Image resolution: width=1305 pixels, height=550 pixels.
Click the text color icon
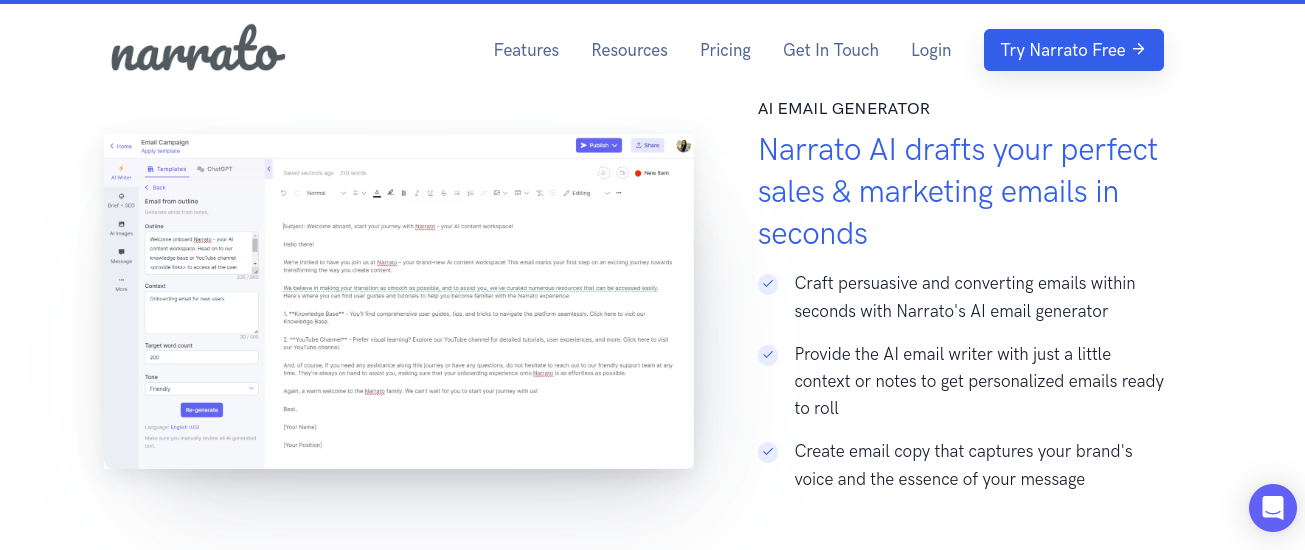pos(377,193)
